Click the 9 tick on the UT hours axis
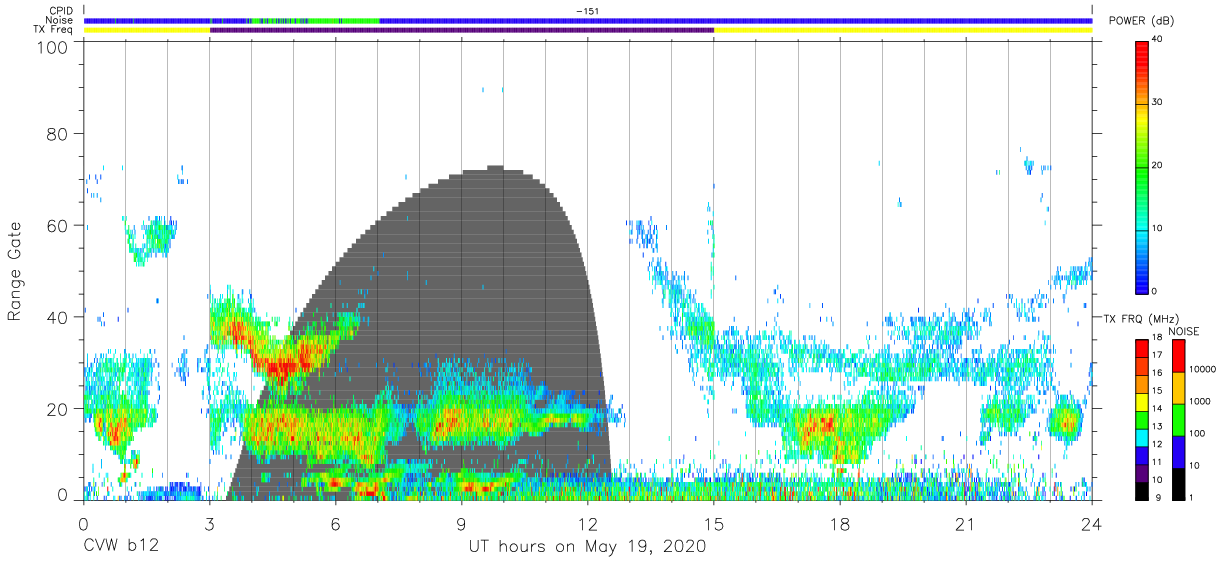This screenshot has height=567, width=1228. tap(461, 524)
